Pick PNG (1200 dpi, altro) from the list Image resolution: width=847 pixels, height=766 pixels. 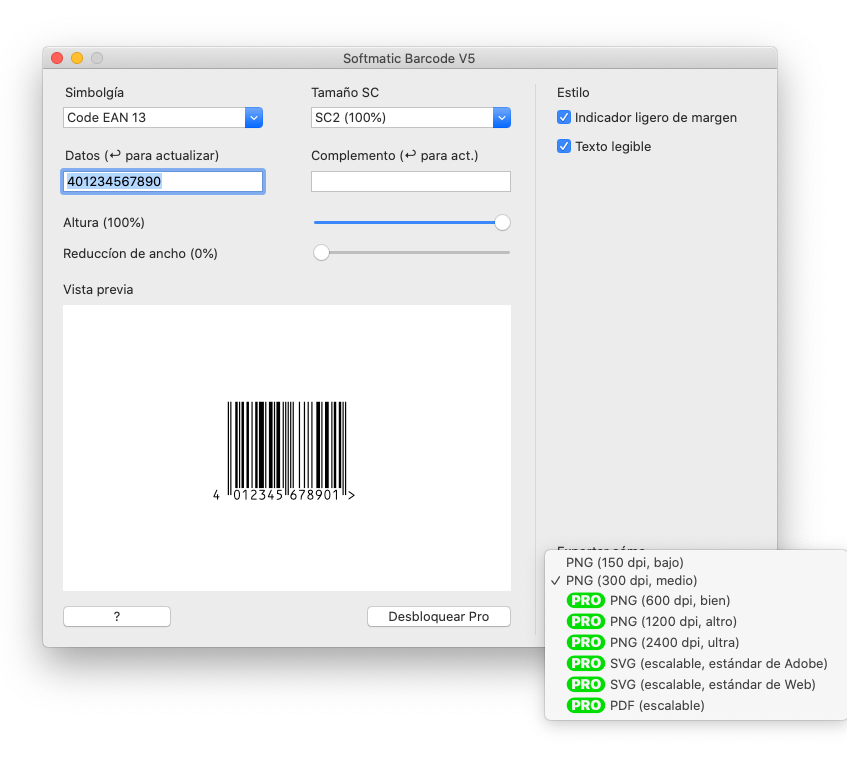pyautogui.click(x=673, y=622)
